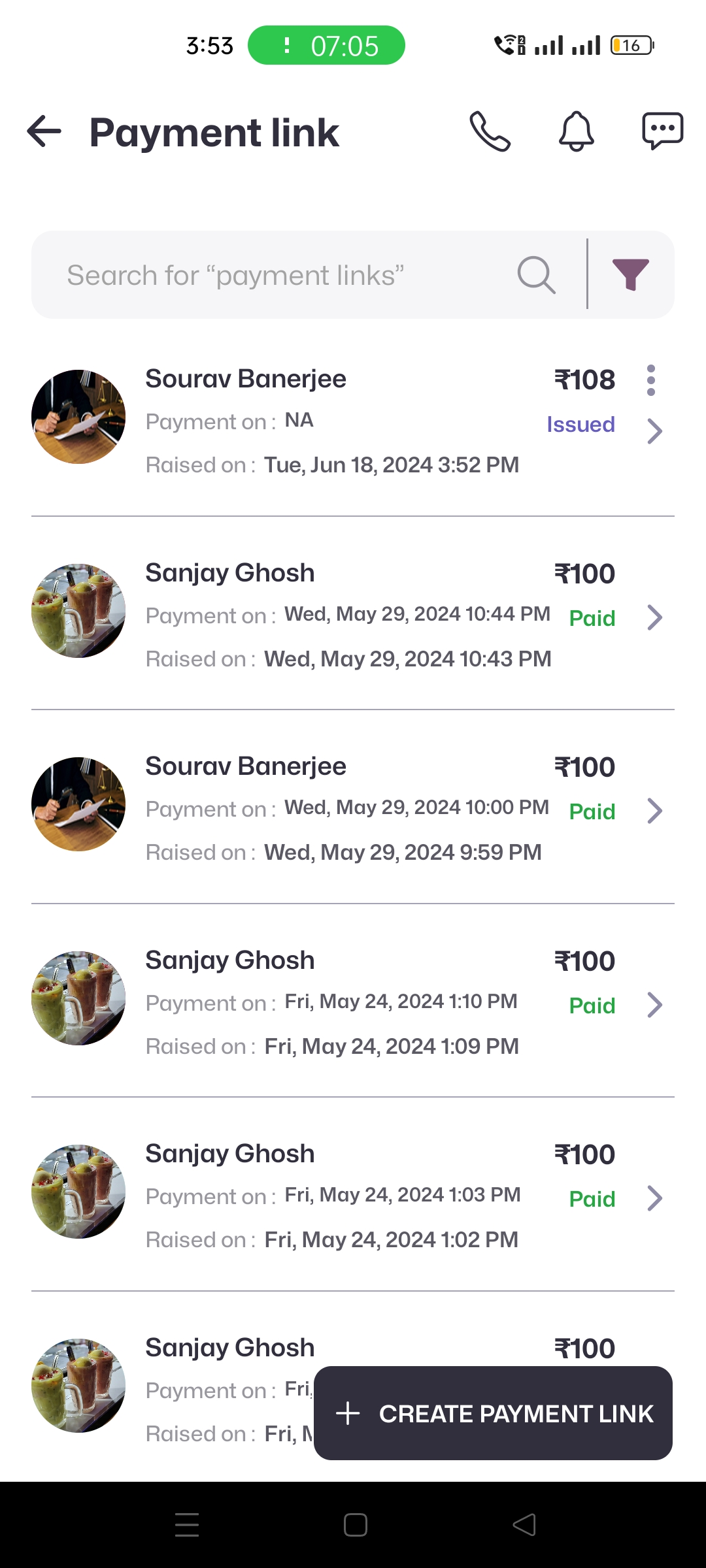
Task: Expand the 1:03 PM payment chevron
Action: pyautogui.click(x=654, y=1198)
